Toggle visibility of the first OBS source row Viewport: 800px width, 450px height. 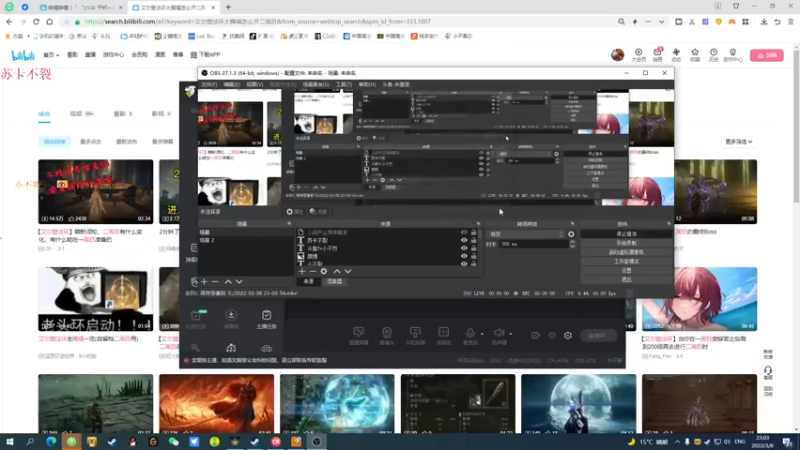click(x=464, y=232)
